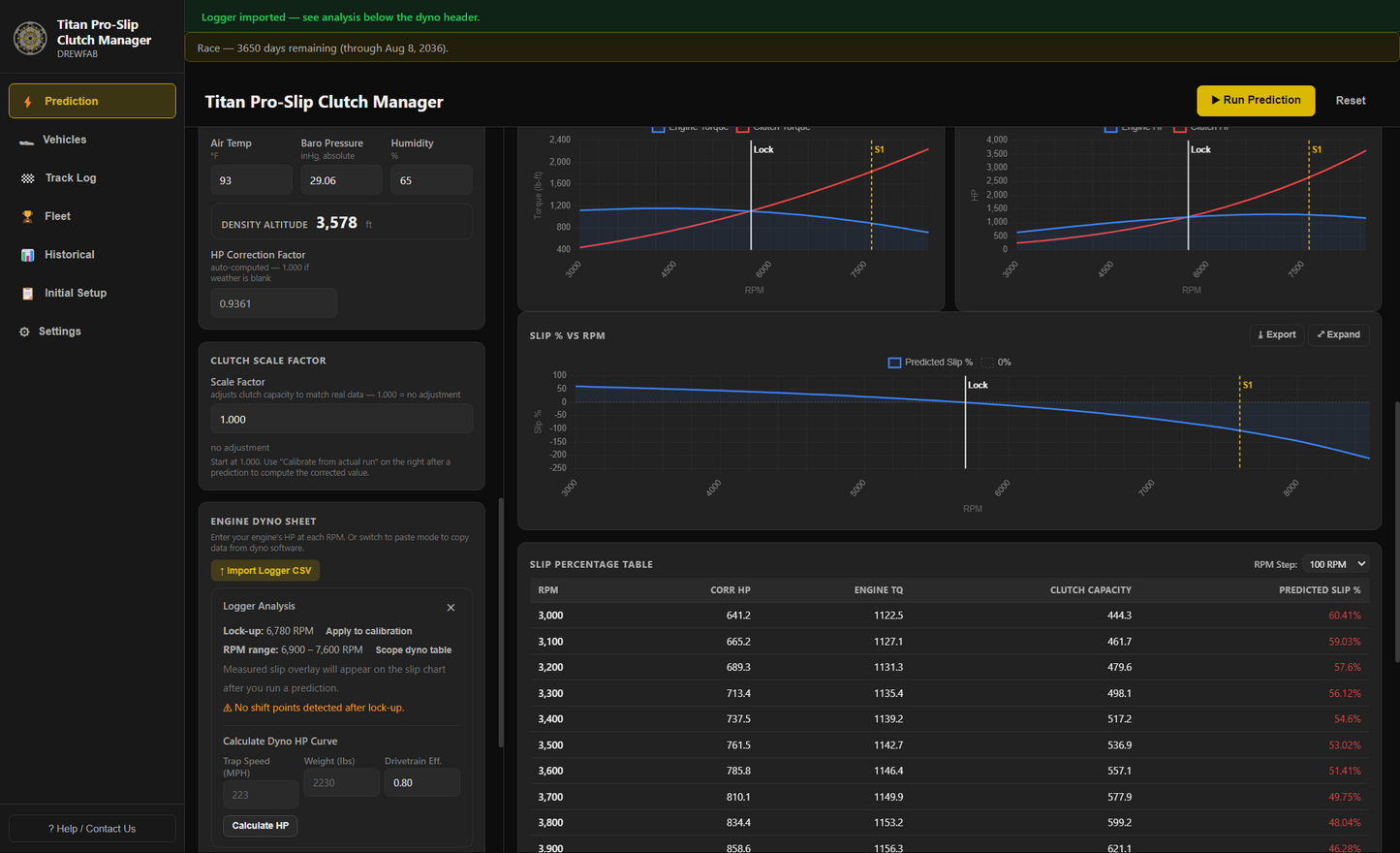Go to the Vehicles section
This screenshot has height=853, width=1400.
92,140
